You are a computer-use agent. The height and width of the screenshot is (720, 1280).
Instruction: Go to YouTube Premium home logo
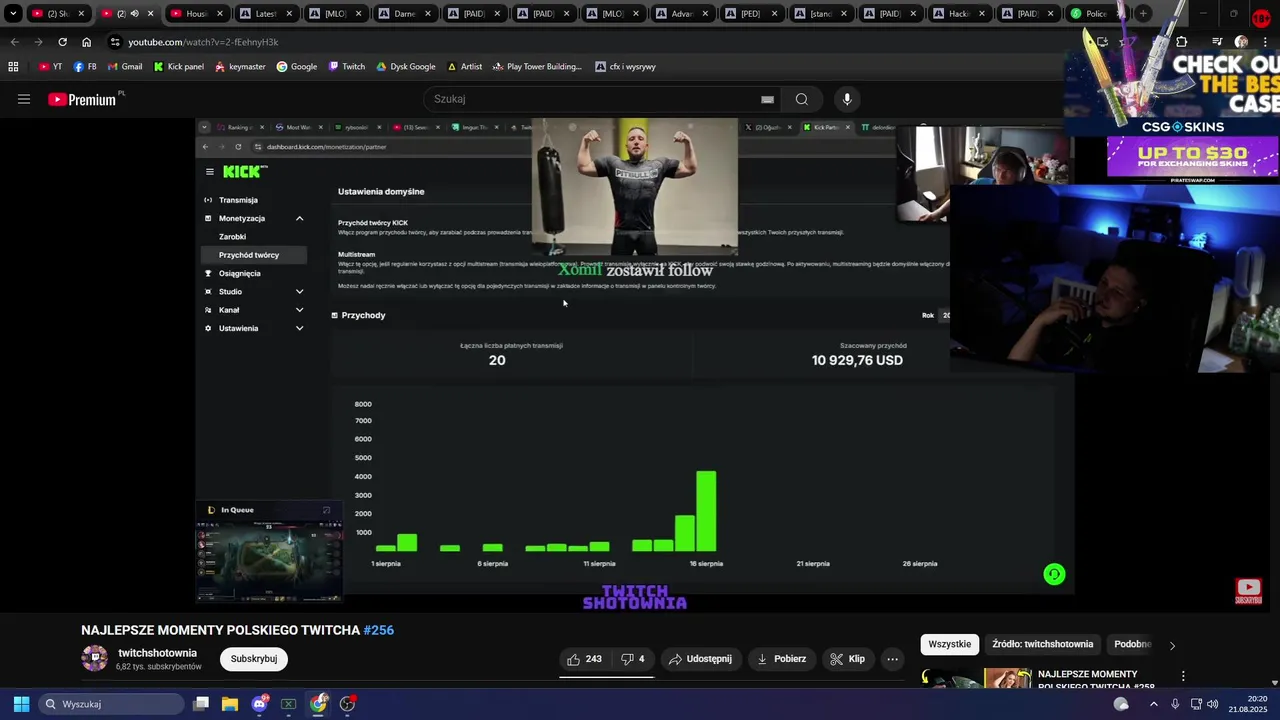(82, 99)
